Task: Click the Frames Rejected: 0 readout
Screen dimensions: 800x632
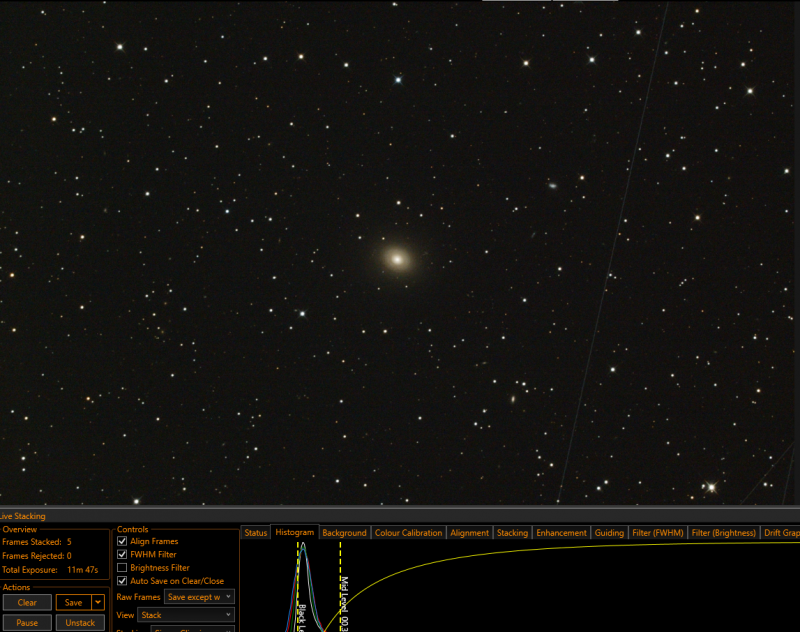Action: click(37, 556)
